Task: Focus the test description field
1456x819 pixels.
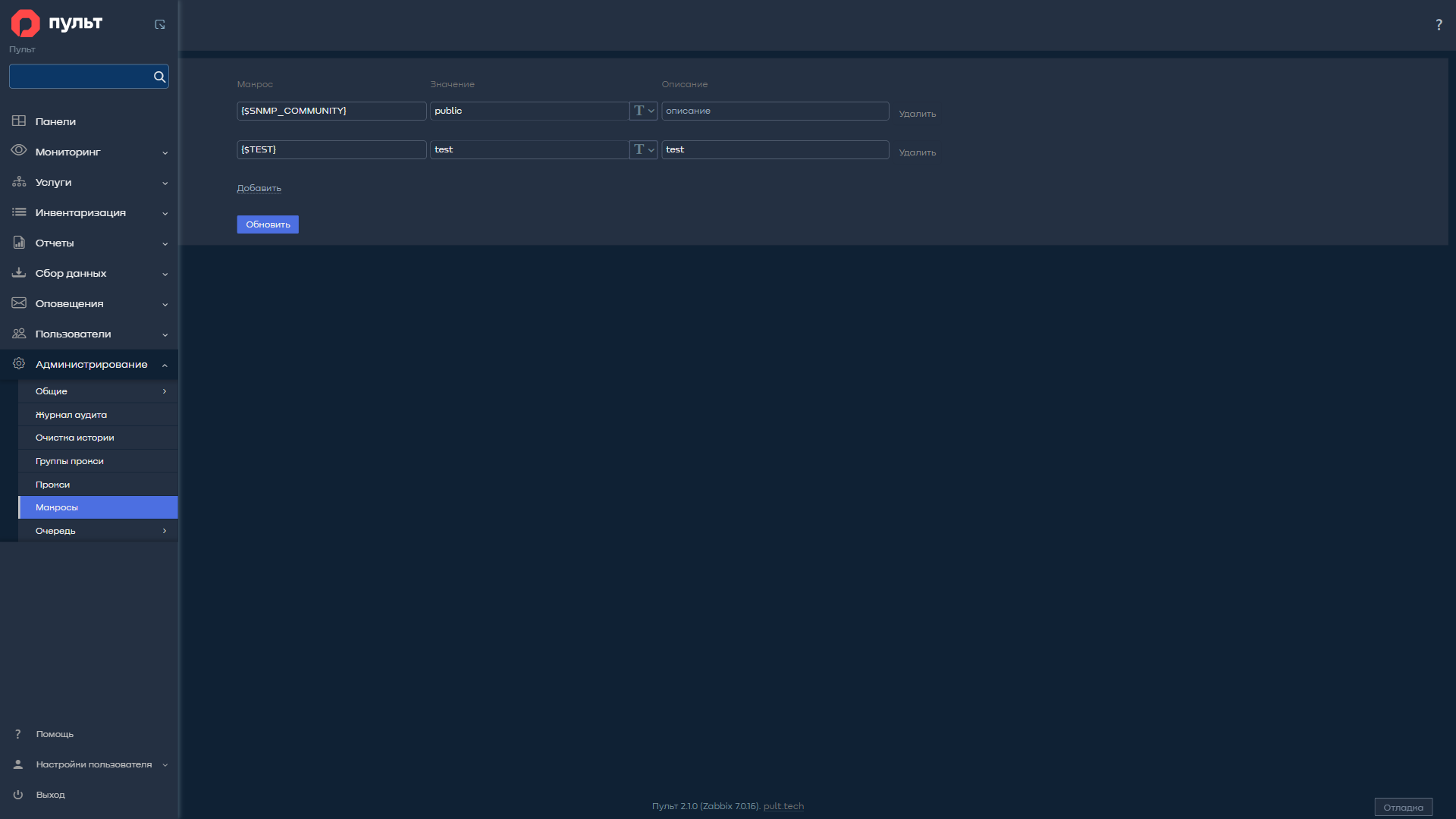Action: [x=775, y=149]
